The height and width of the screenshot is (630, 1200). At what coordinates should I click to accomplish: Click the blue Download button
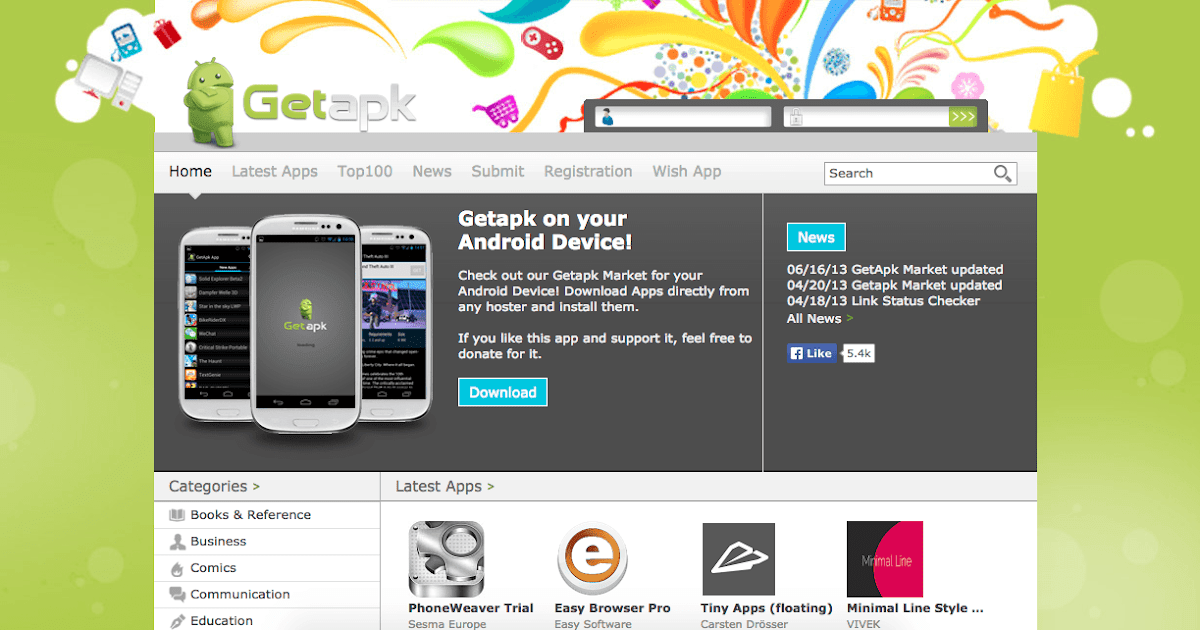503,392
